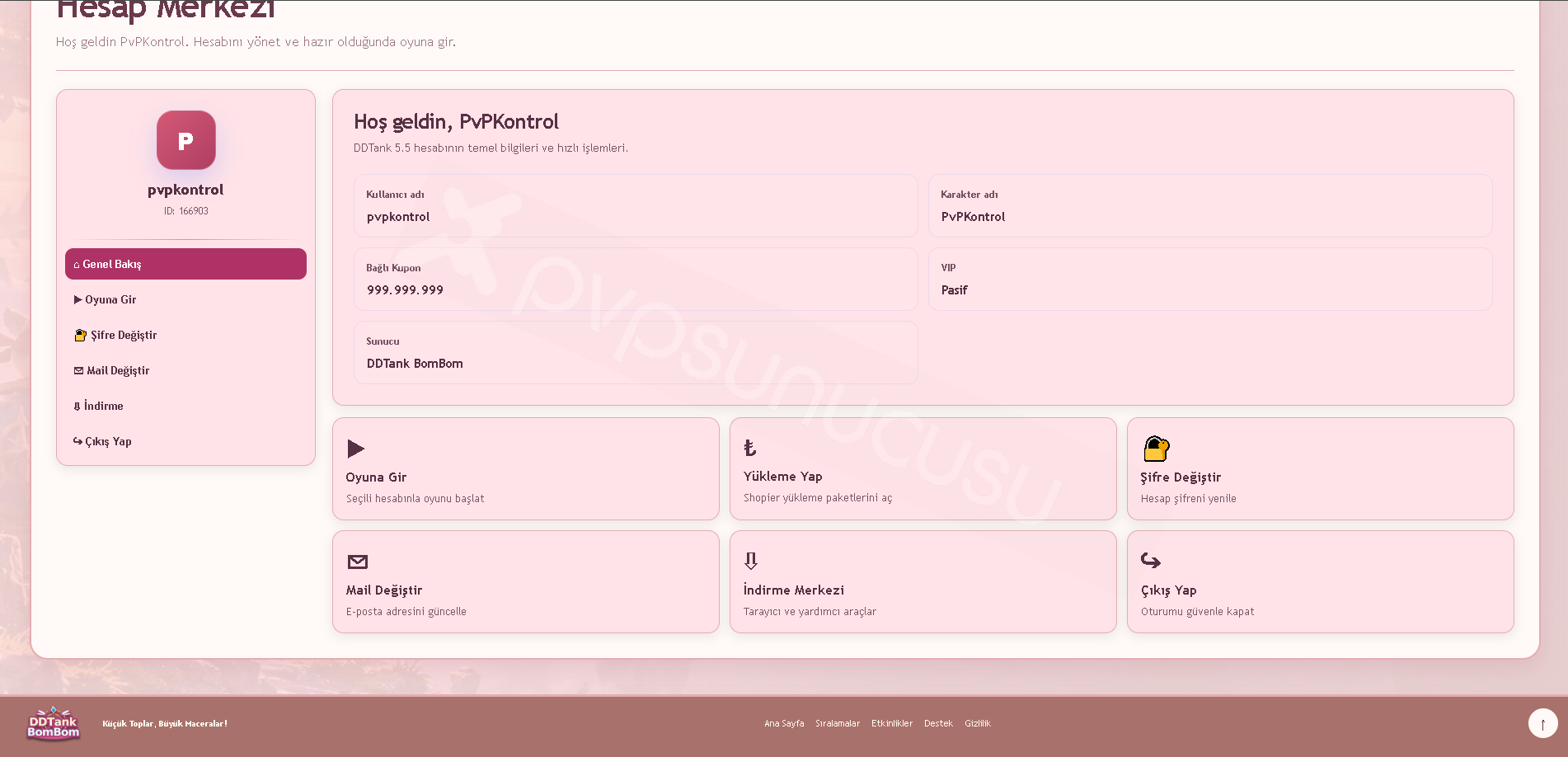
Task: Click the VIP status Pasif
Action: tap(954, 290)
